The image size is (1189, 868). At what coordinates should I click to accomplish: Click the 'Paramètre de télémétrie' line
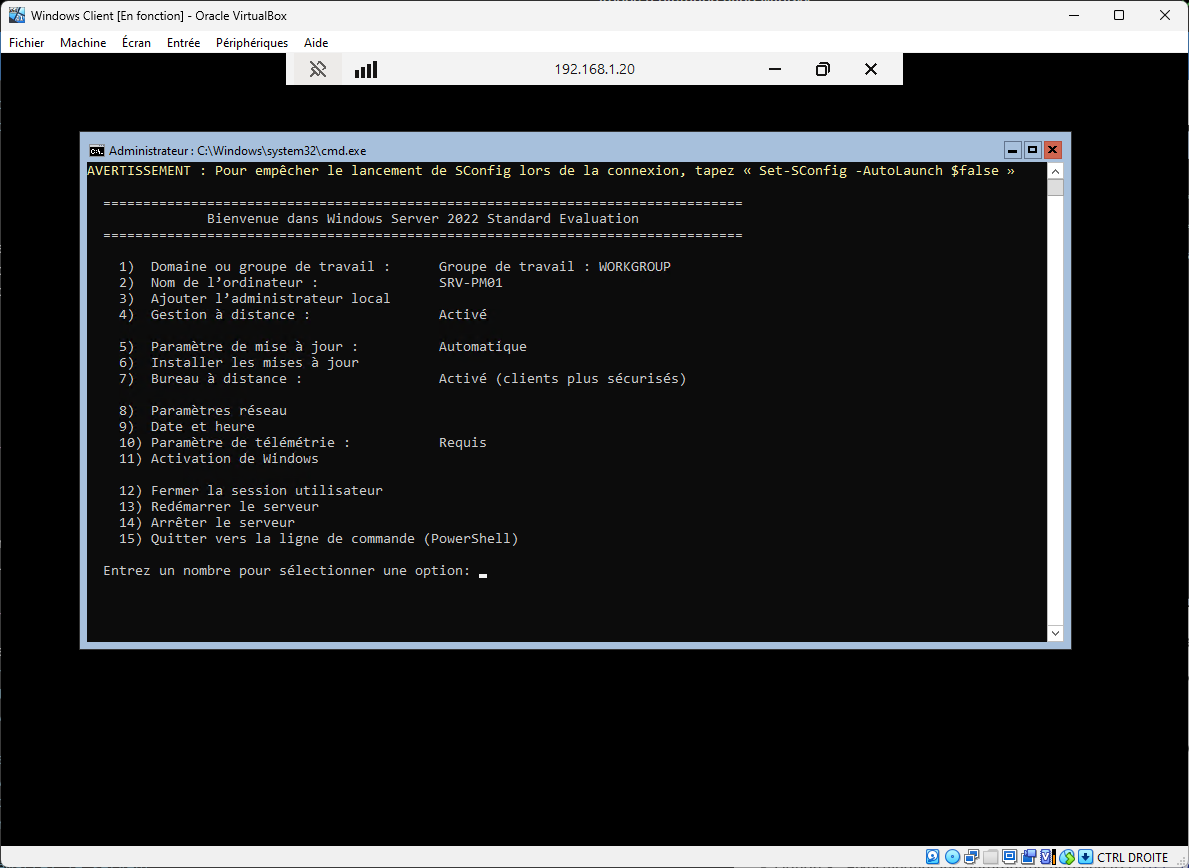click(x=303, y=443)
